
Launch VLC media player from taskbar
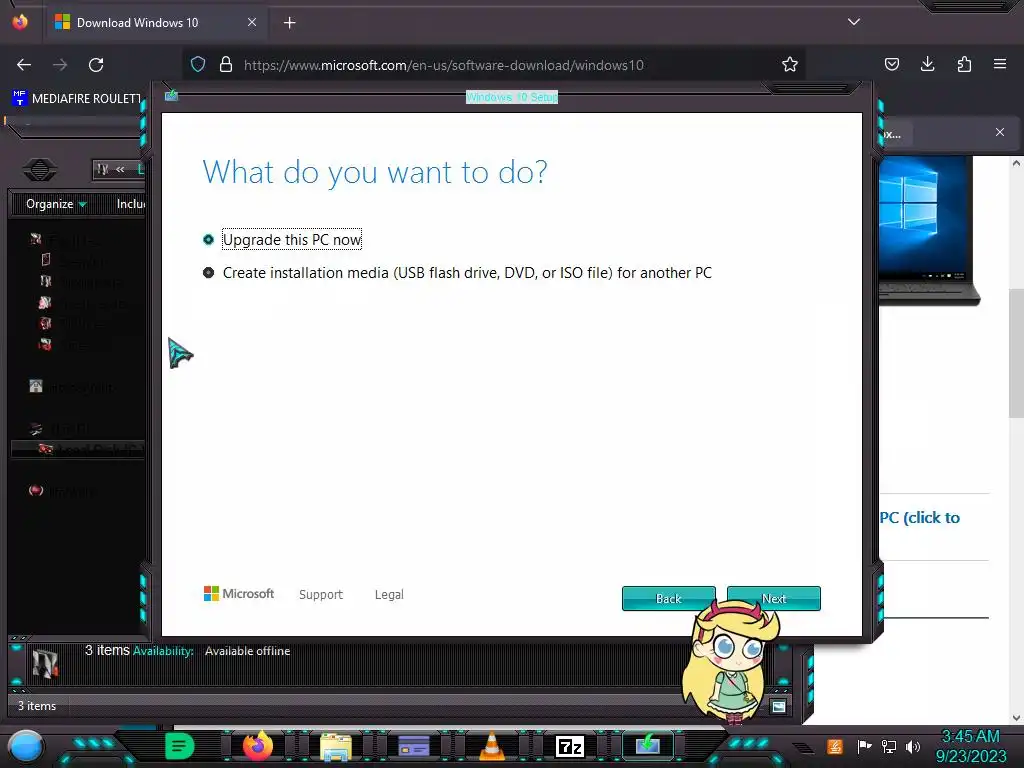tap(492, 746)
